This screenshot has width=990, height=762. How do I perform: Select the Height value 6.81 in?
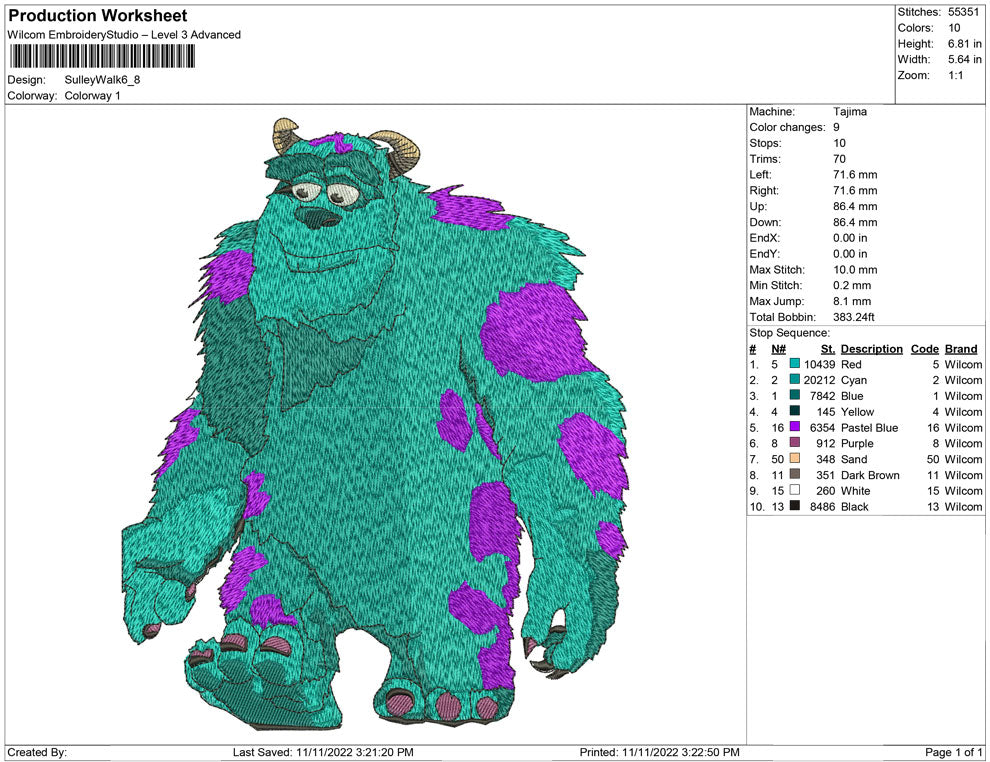pyautogui.click(x=964, y=44)
